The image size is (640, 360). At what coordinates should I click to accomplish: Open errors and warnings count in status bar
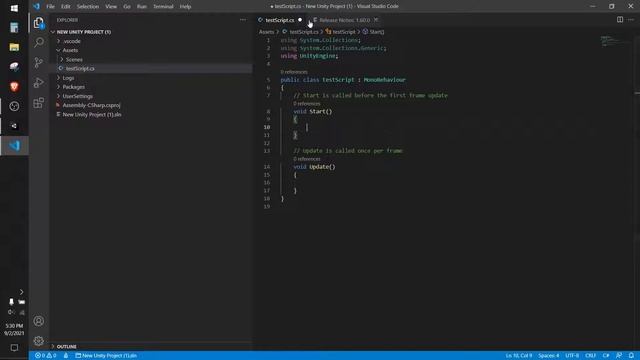[x=46, y=356]
